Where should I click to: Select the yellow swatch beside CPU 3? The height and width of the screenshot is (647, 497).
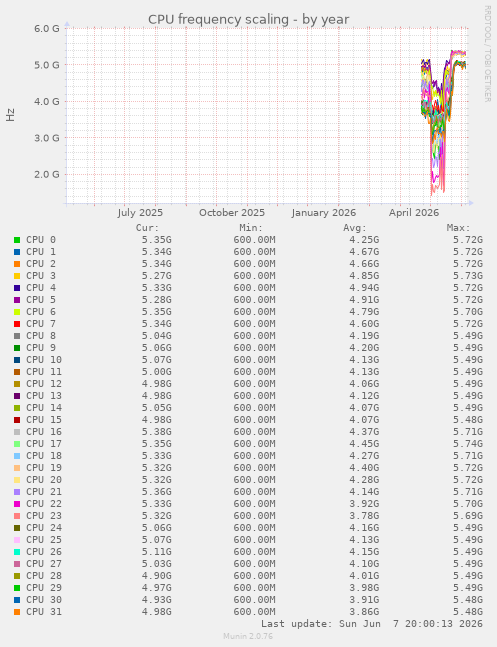tap(17, 276)
